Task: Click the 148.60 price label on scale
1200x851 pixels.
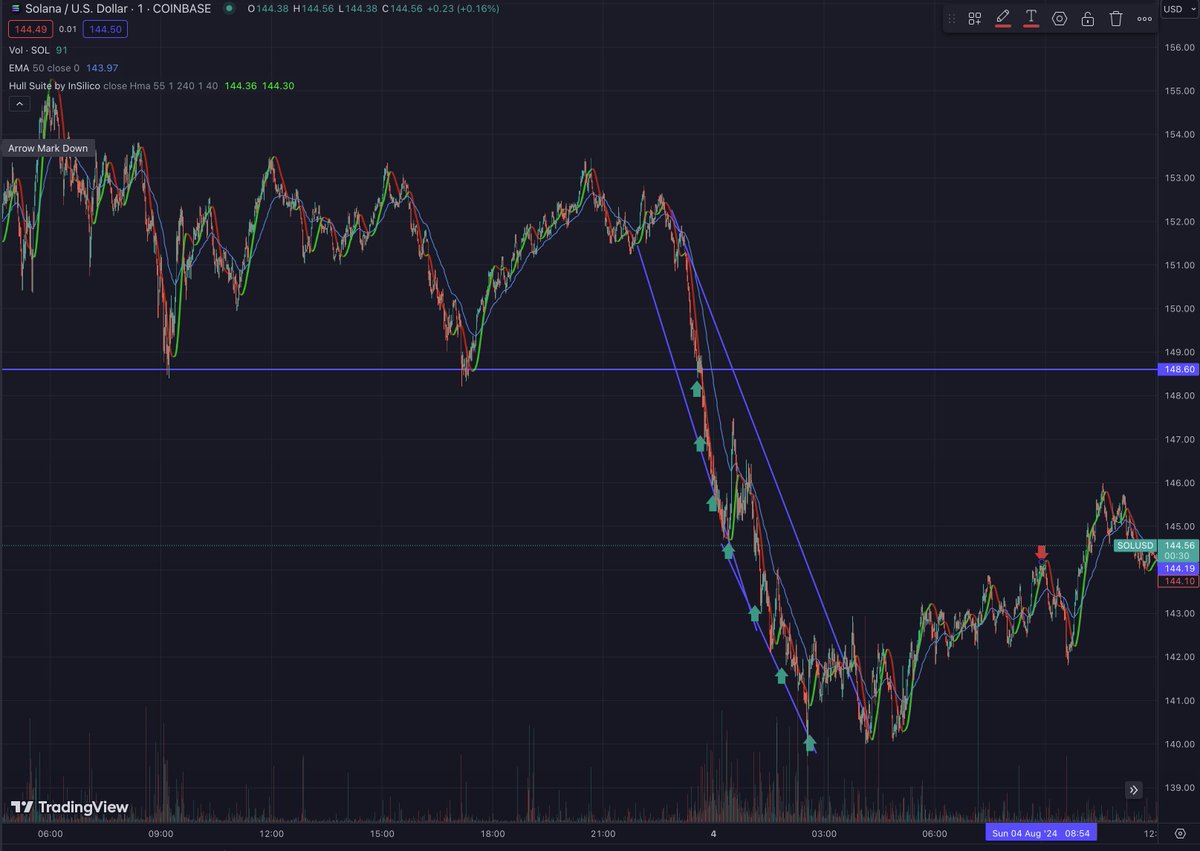Action: click(x=1179, y=370)
